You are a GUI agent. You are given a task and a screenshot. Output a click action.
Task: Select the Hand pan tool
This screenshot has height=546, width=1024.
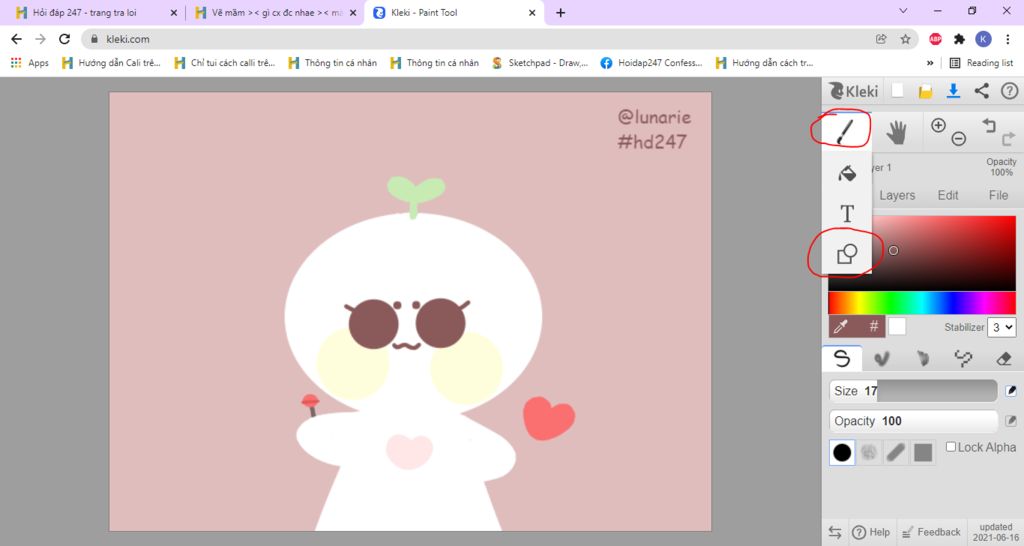pyautogui.click(x=897, y=133)
